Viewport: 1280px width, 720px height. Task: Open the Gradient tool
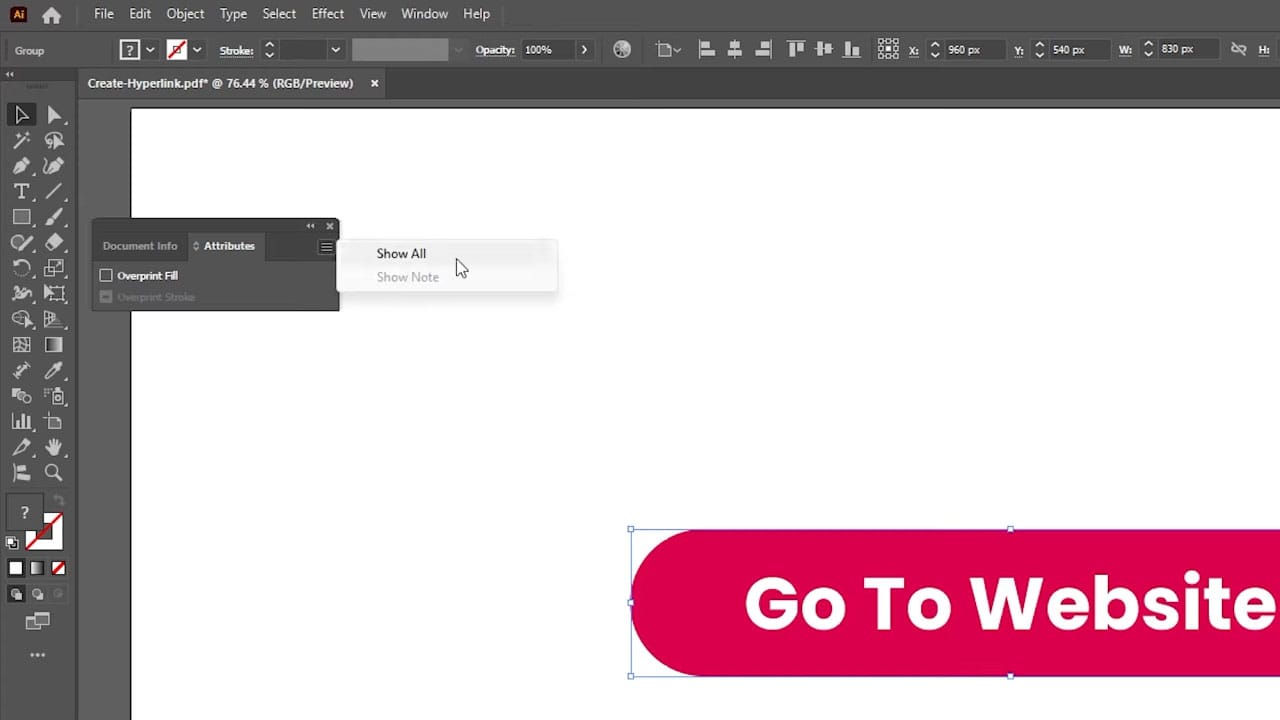point(54,343)
